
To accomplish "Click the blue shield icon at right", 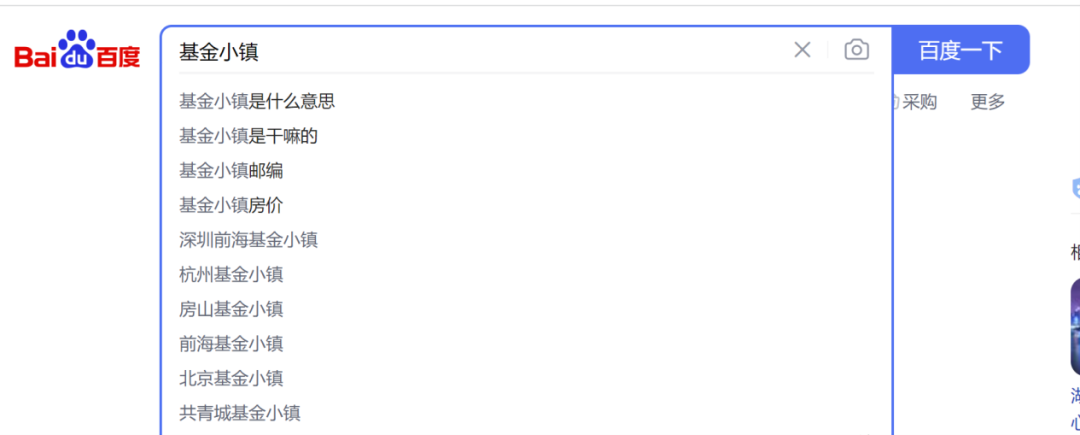I will point(1075,188).
